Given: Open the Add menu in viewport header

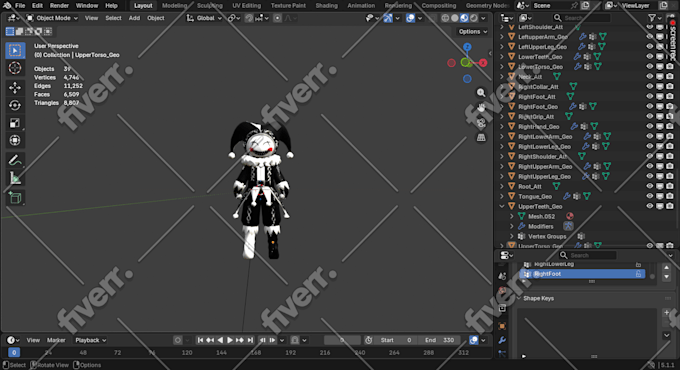Looking at the screenshot, I should (134, 18).
